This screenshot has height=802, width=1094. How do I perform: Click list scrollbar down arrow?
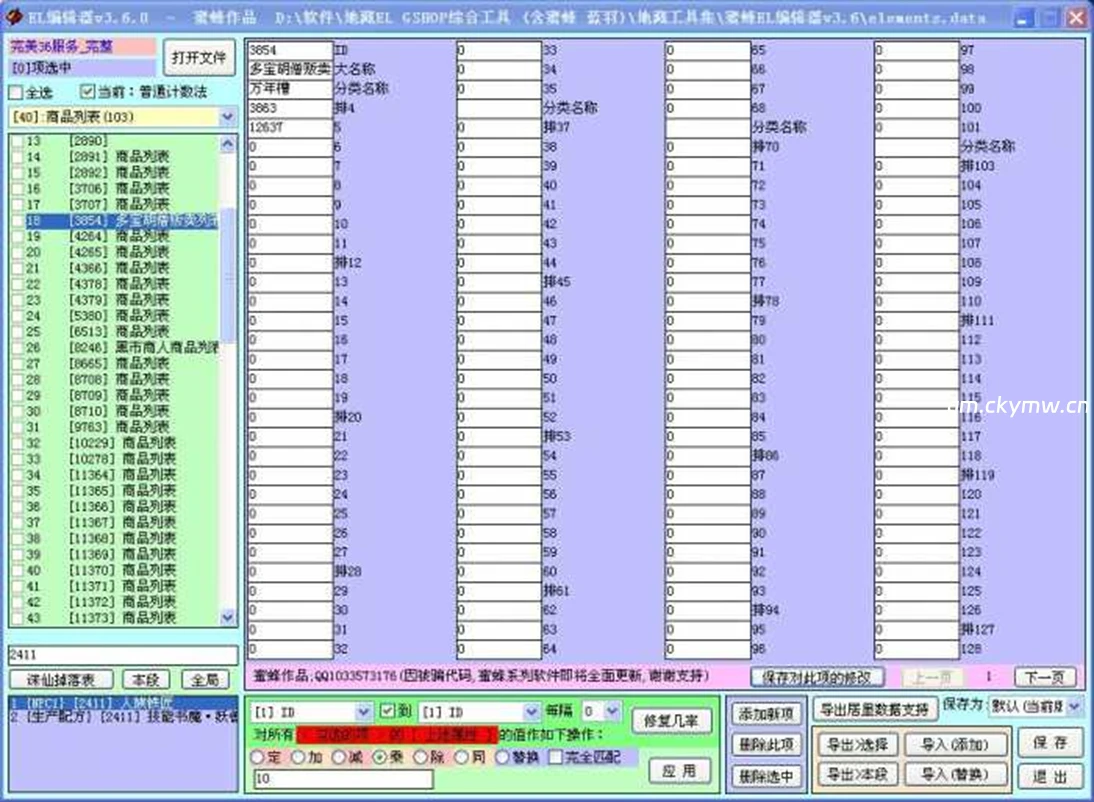click(227, 618)
